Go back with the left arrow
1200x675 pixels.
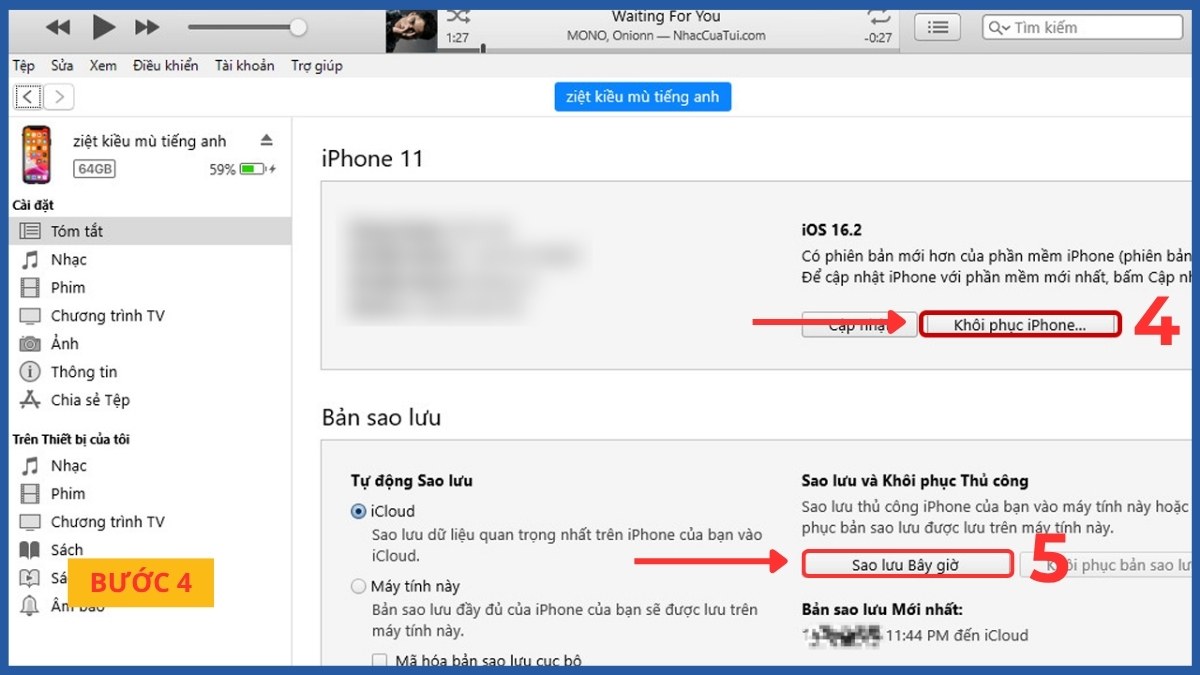tap(28, 97)
